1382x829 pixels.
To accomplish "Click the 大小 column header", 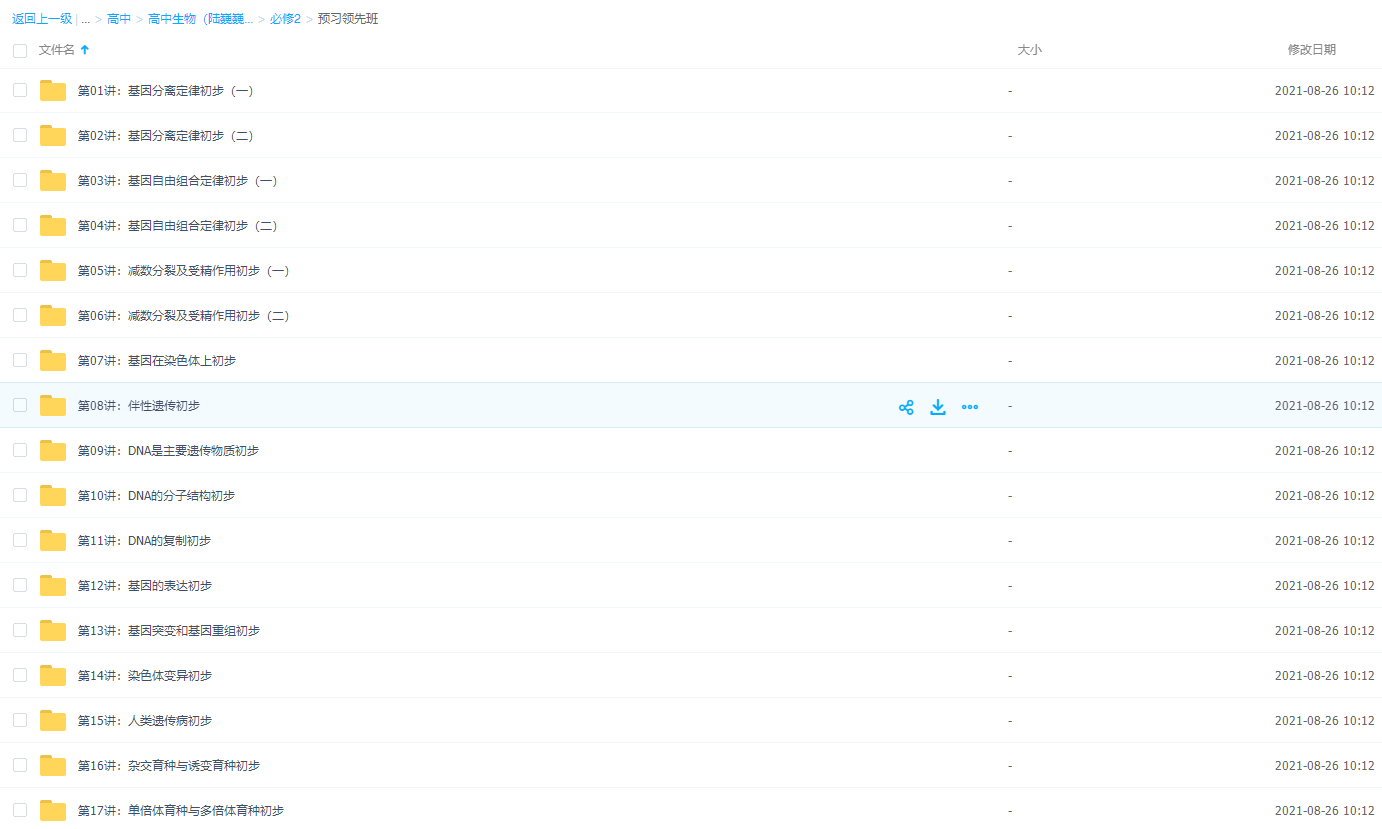I will tap(1029, 50).
